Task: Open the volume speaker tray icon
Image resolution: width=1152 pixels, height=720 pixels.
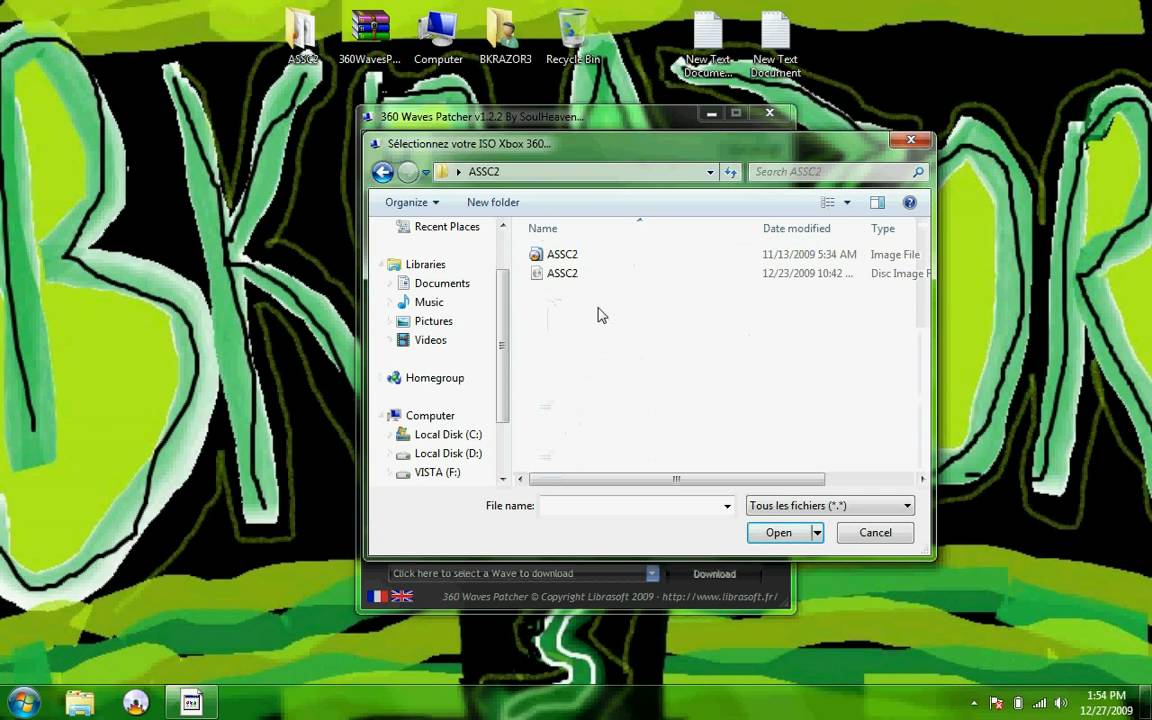Action: [1060, 703]
